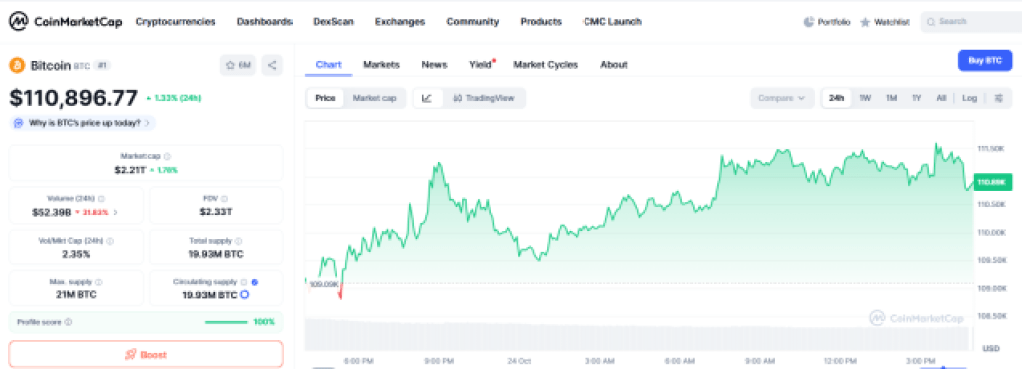Screen dimensions: 1022x369
Task: Expand the Compare dropdown
Action: tap(781, 98)
